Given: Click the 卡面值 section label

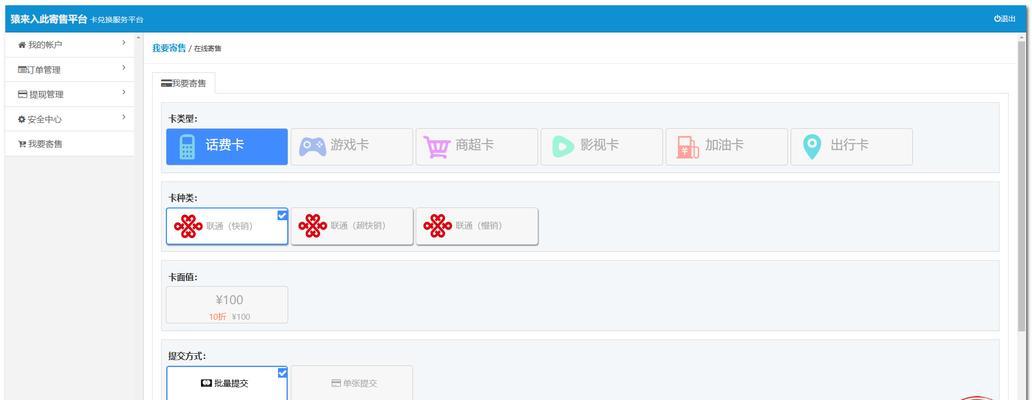Looking at the screenshot, I should point(183,277).
